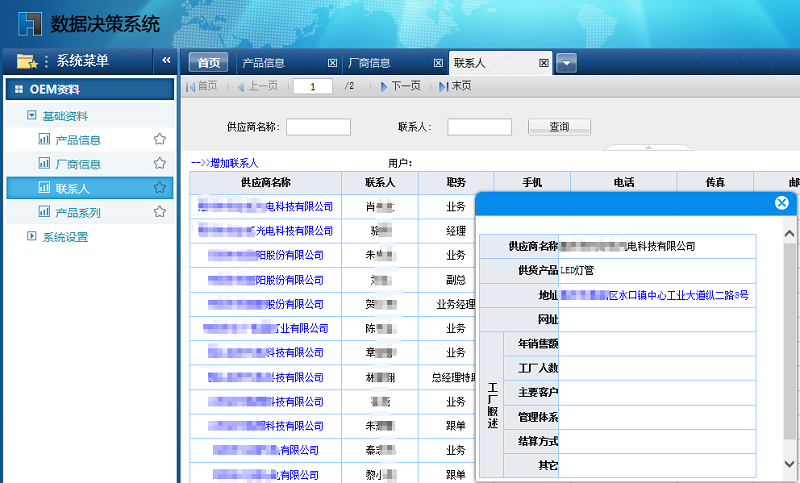Expand the 系统设置 tree node
The height and width of the screenshot is (483, 800).
click(32, 236)
